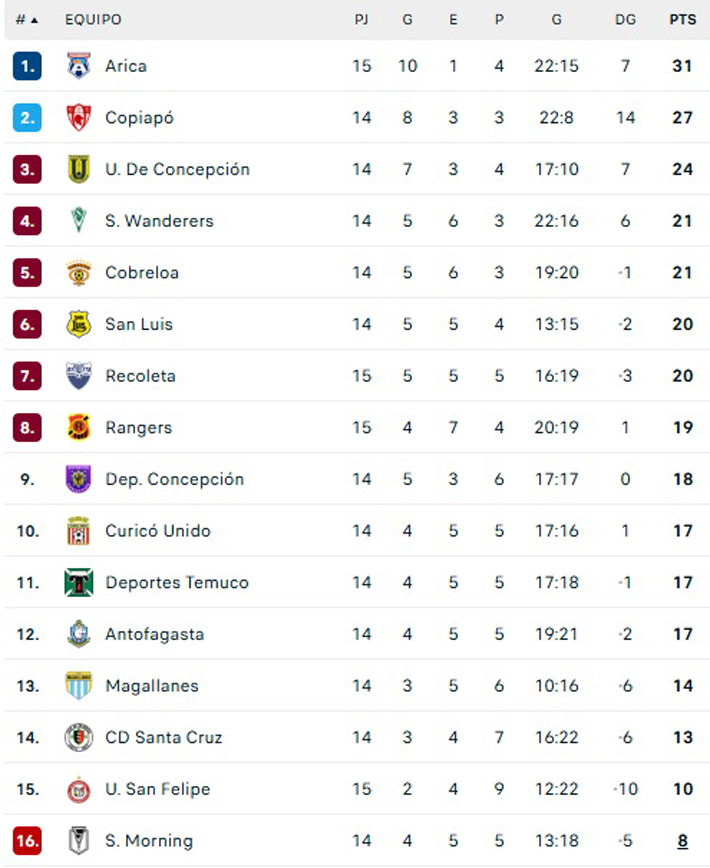Viewport: 710px width, 868px height.
Task: Open the San Luis team link
Action: [x=139, y=324]
